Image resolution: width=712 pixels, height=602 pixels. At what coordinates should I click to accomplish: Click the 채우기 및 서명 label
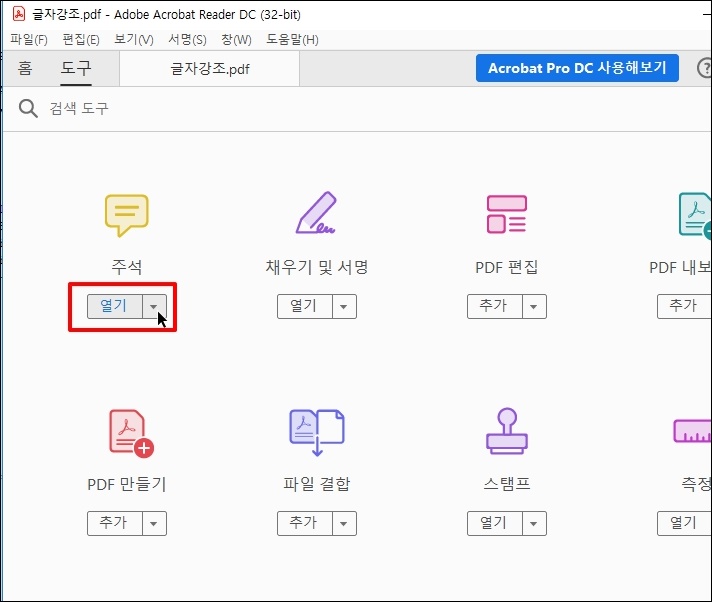pyautogui.click(x=316, y=267)
